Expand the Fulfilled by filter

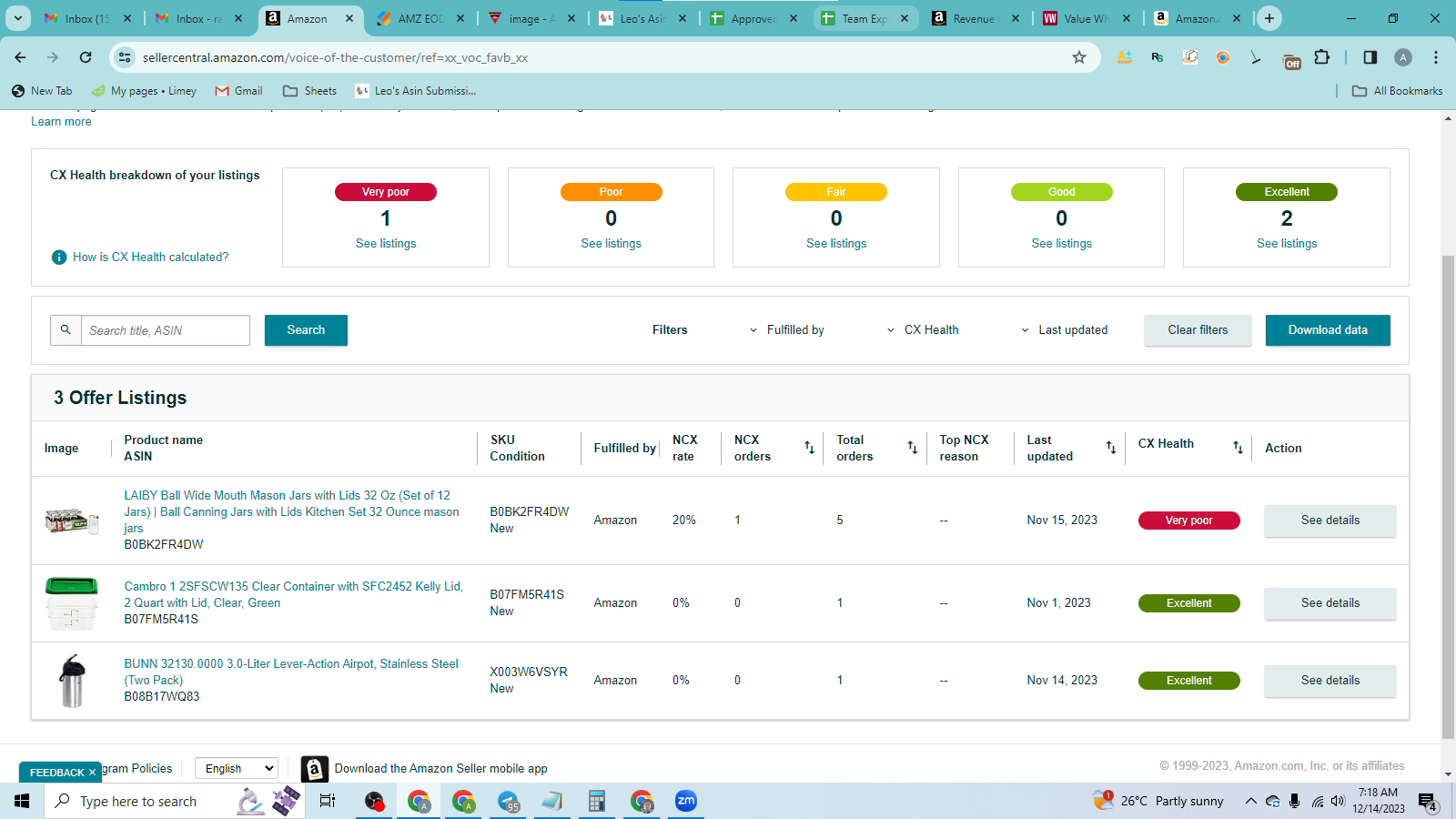[x=787, y=330]
